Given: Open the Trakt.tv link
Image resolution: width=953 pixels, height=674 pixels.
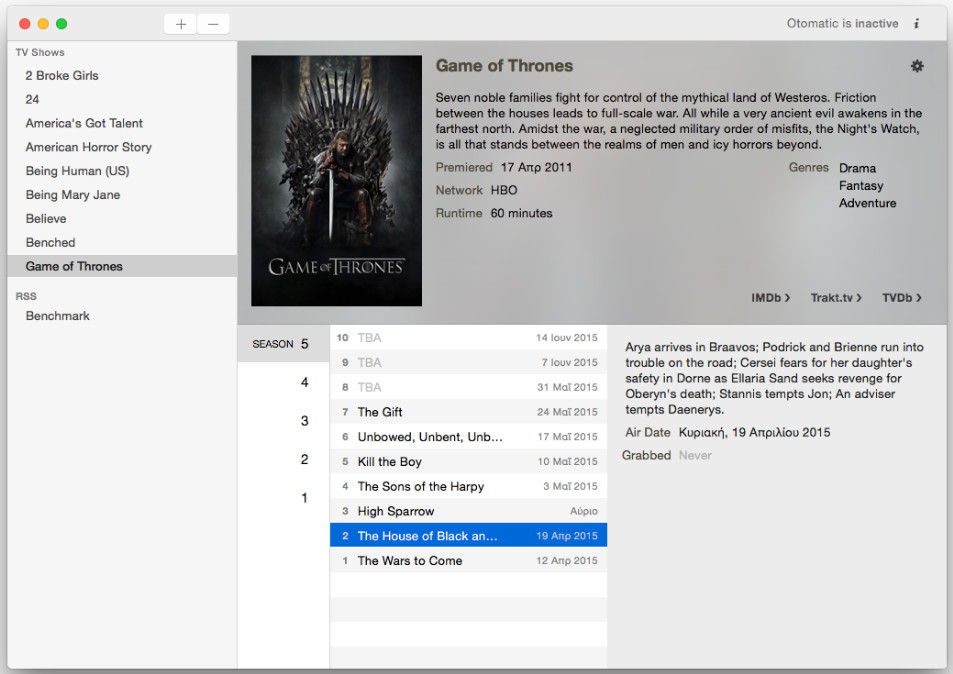Looking at the screenshot, I should [x=836, y=298].
